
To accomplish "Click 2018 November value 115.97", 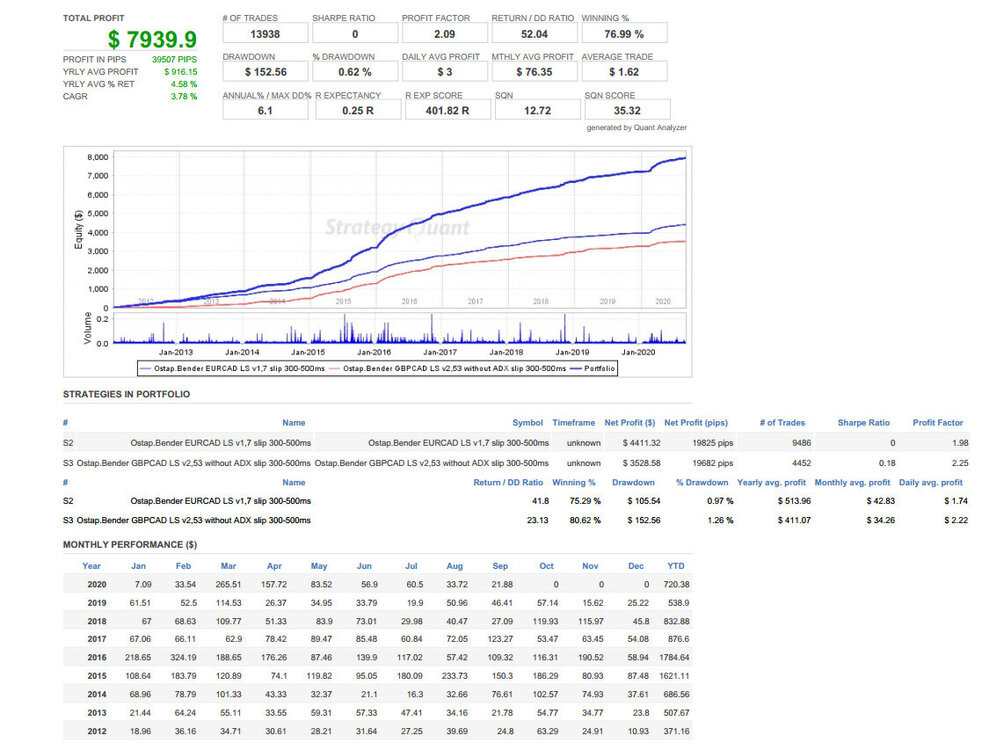I will (591, 622).
